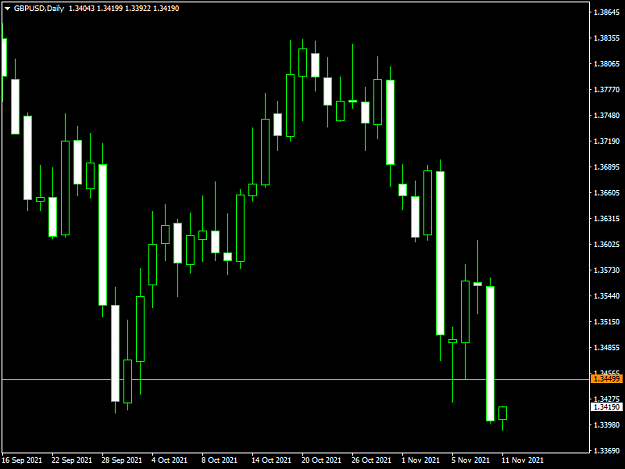Click the current price label 1.34190

pos(606,407)
